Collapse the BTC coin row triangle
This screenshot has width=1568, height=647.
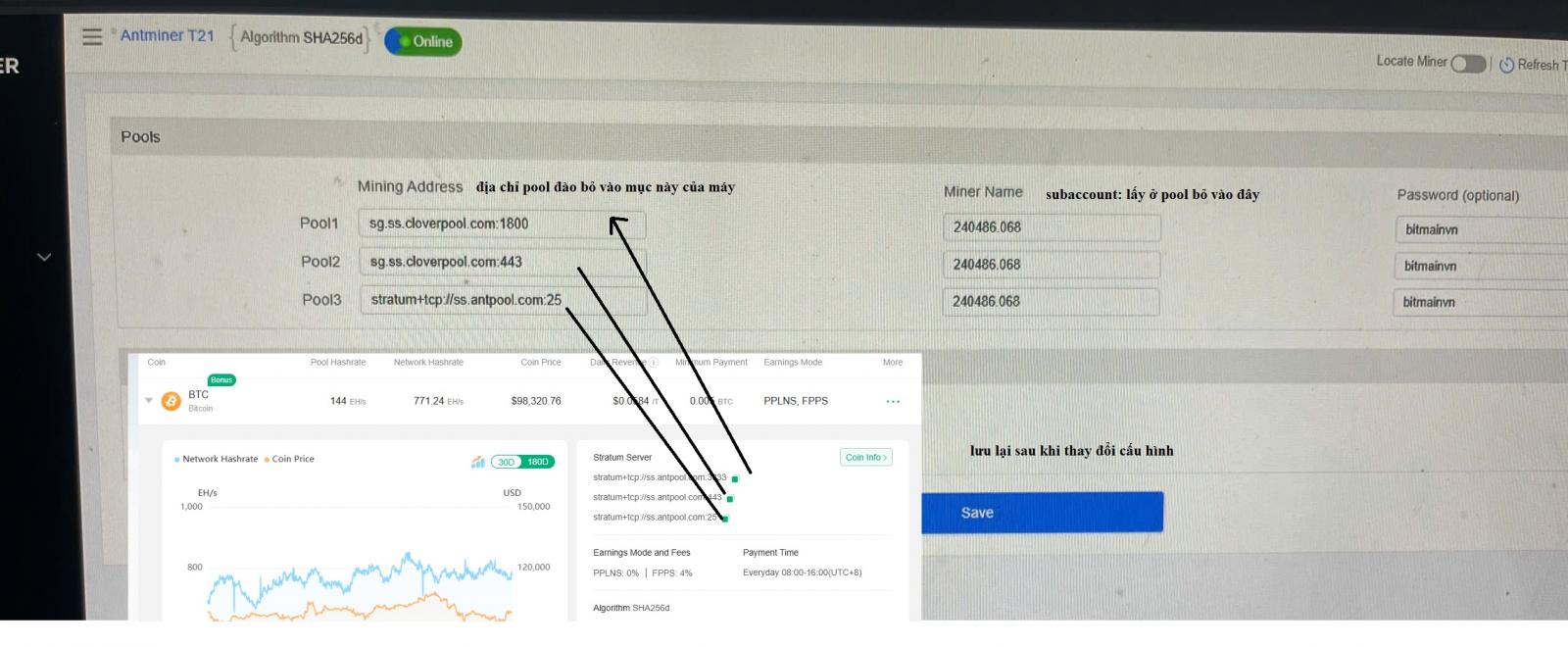(x=149, y=401)
